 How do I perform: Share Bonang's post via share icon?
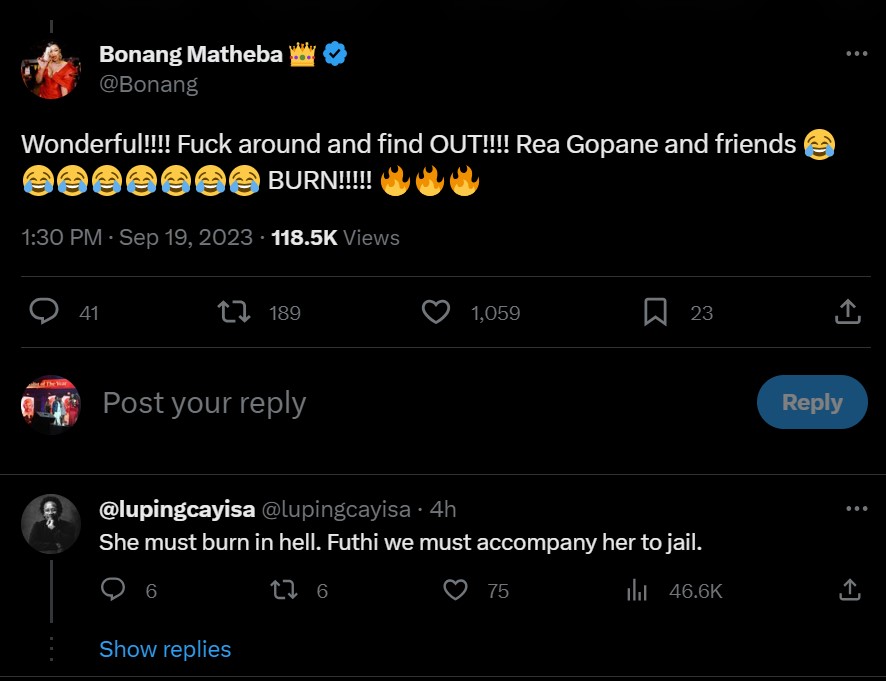pyautogui.click(x=847, y=313)
